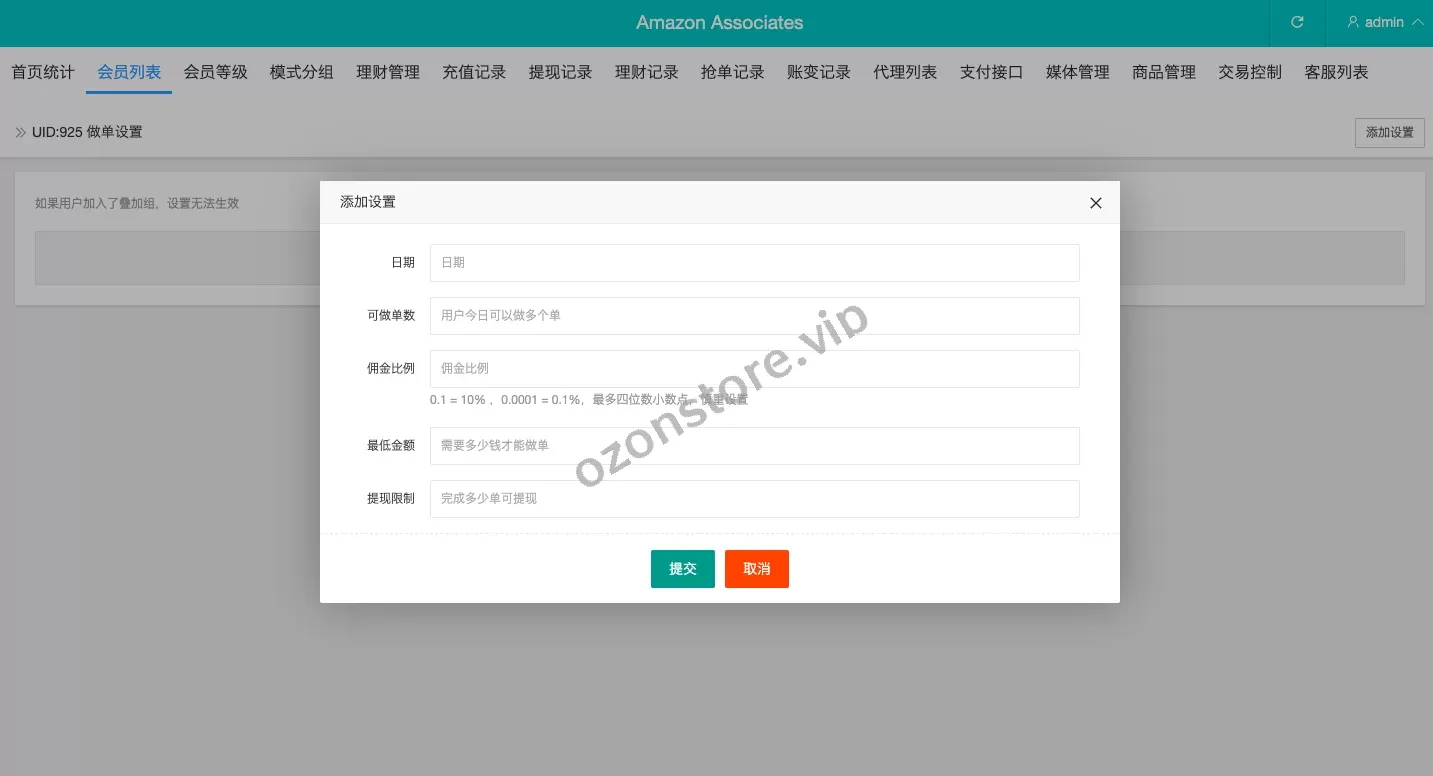Switch to the 会员等级 tab
This screenshot has height=776, width=1433.
pyautogui.click(x=215, y=72)
